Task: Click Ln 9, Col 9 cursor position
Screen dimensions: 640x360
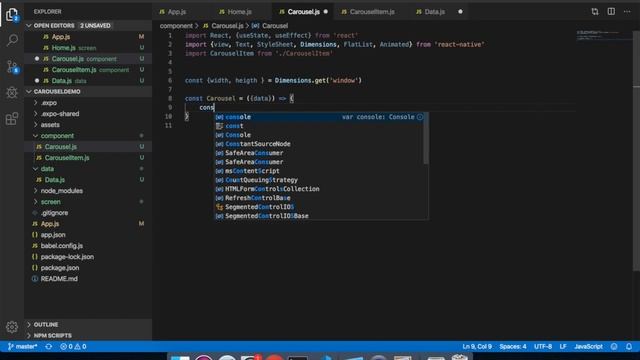Action: coord(477,347)
